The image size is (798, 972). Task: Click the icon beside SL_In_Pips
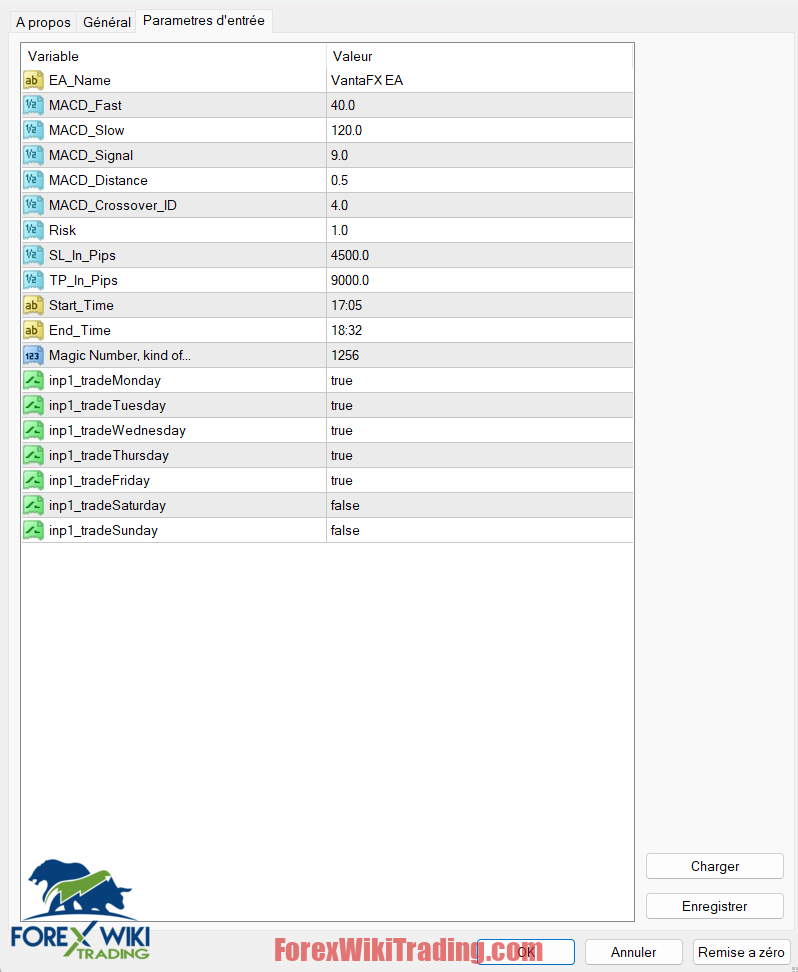point(33,255)
